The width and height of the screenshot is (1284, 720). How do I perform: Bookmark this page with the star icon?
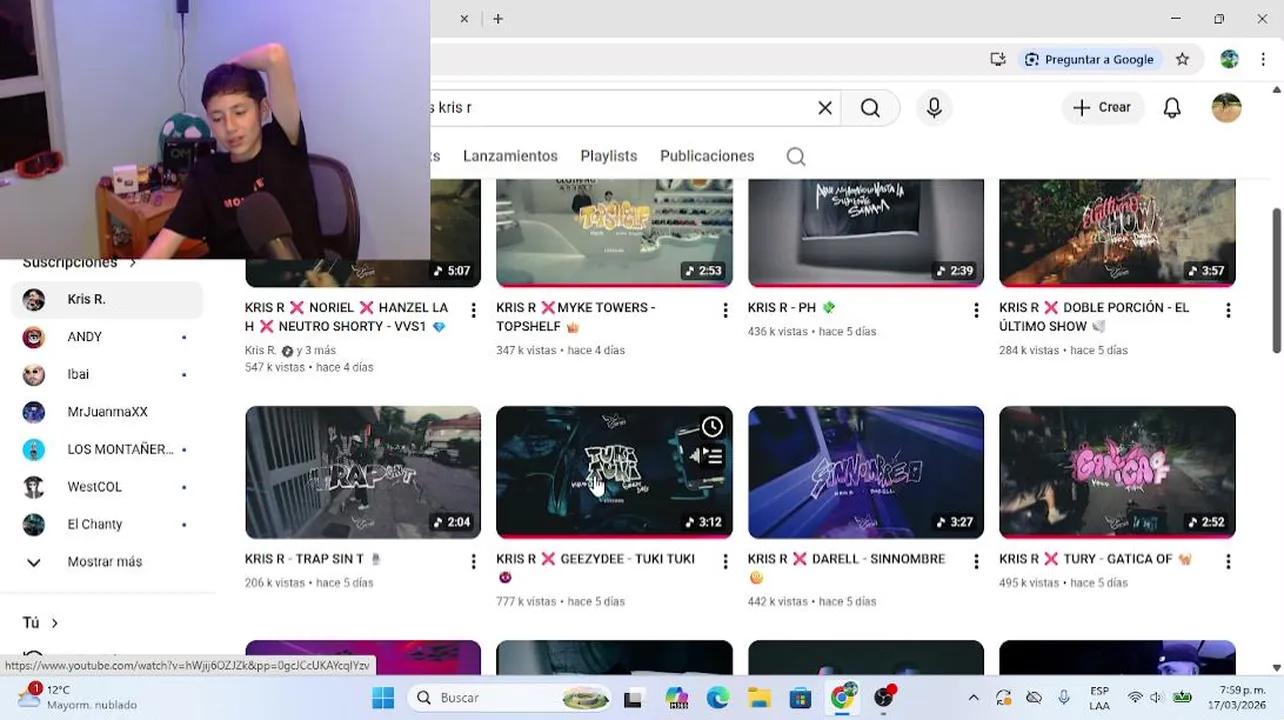pyautogui.click(x=1183, y=59)
